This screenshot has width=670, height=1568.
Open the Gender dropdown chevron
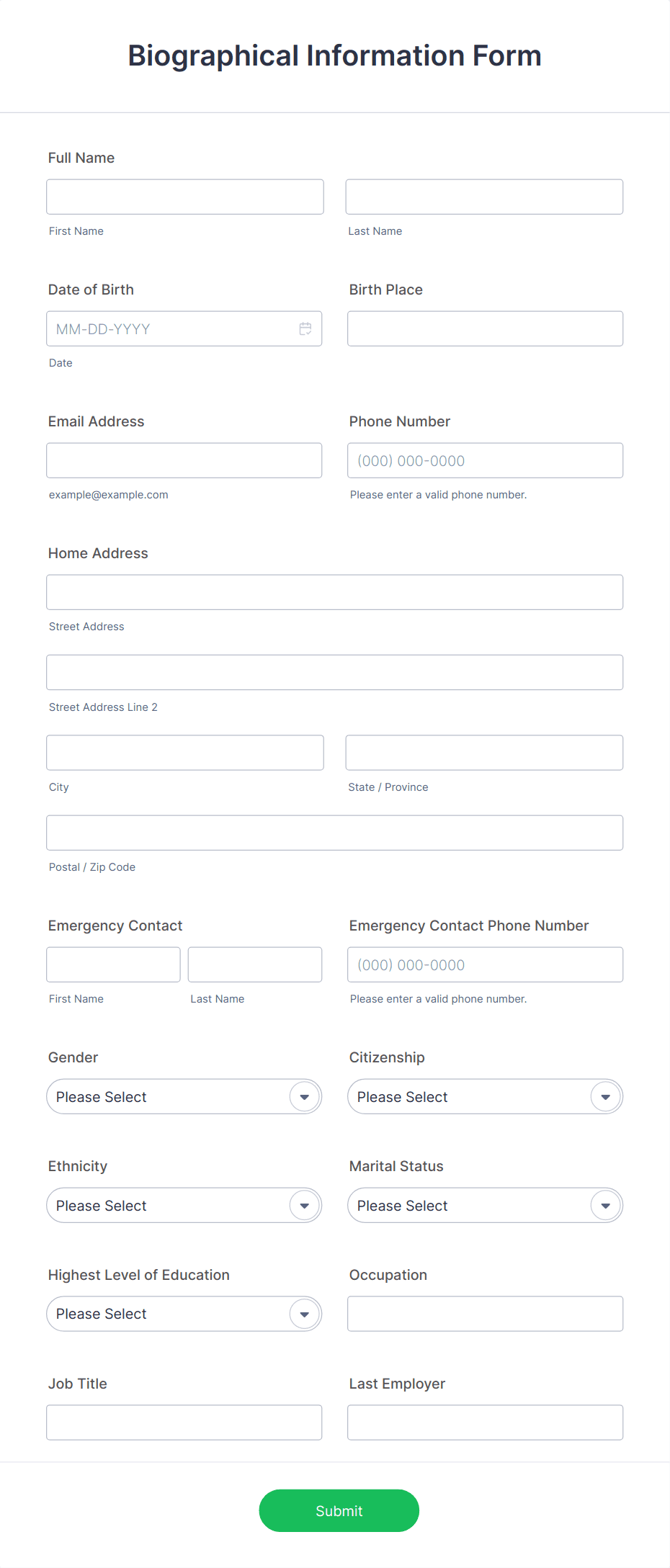pyautogui.click(x=303, y=1096)
